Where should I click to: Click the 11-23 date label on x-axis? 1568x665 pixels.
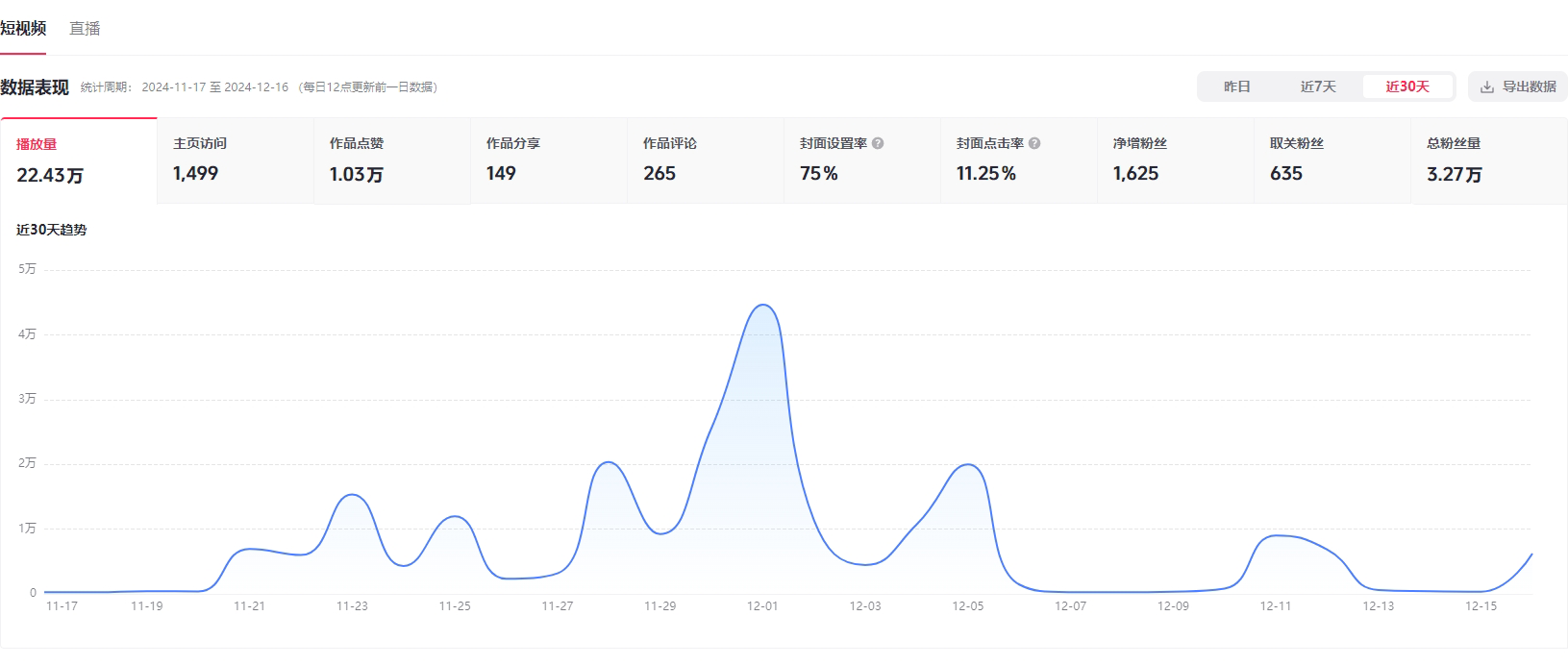coord(352,606)
